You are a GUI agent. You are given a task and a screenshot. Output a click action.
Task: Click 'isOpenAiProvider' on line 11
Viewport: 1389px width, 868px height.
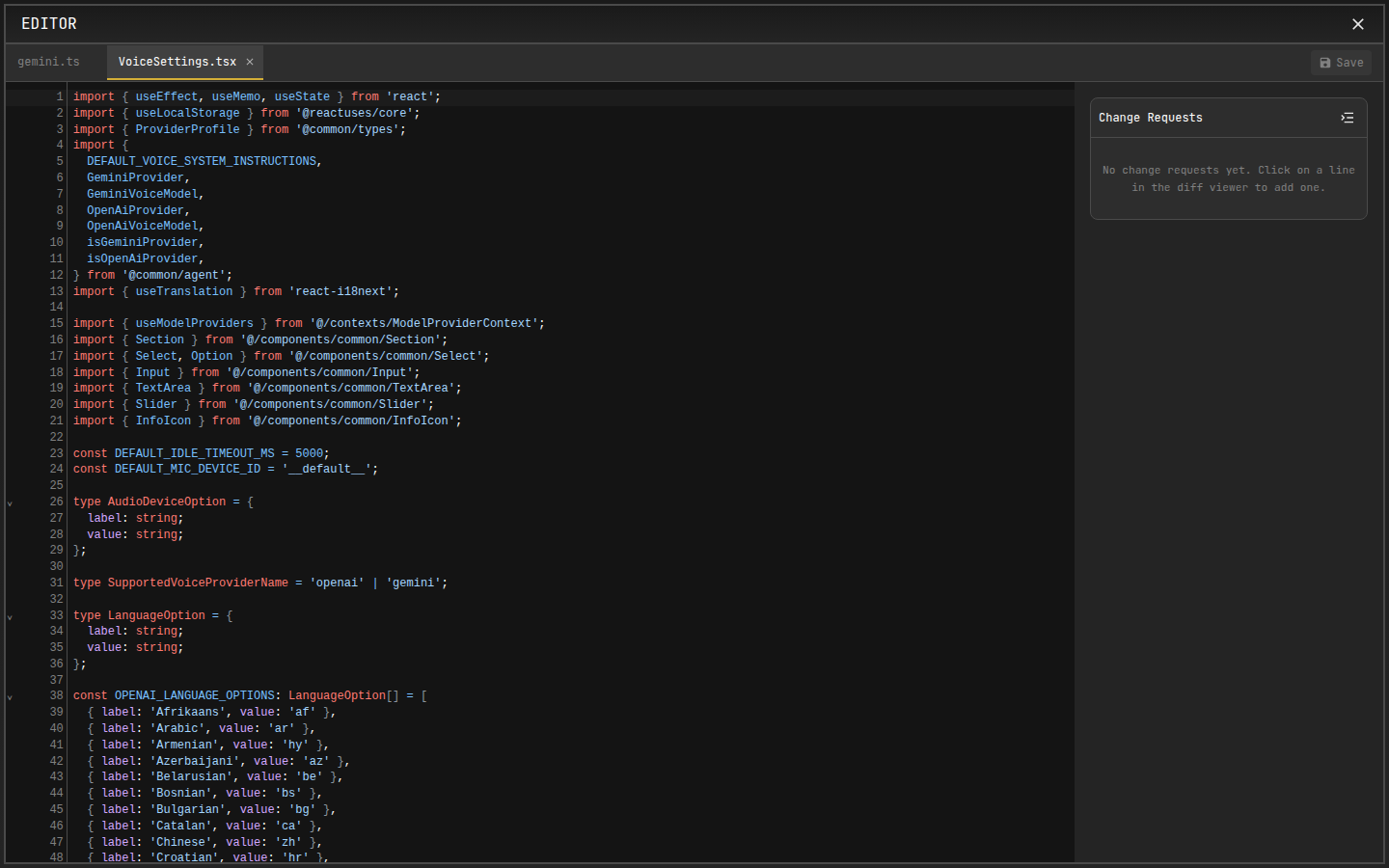pyautogui.click(x=143, y=259)
